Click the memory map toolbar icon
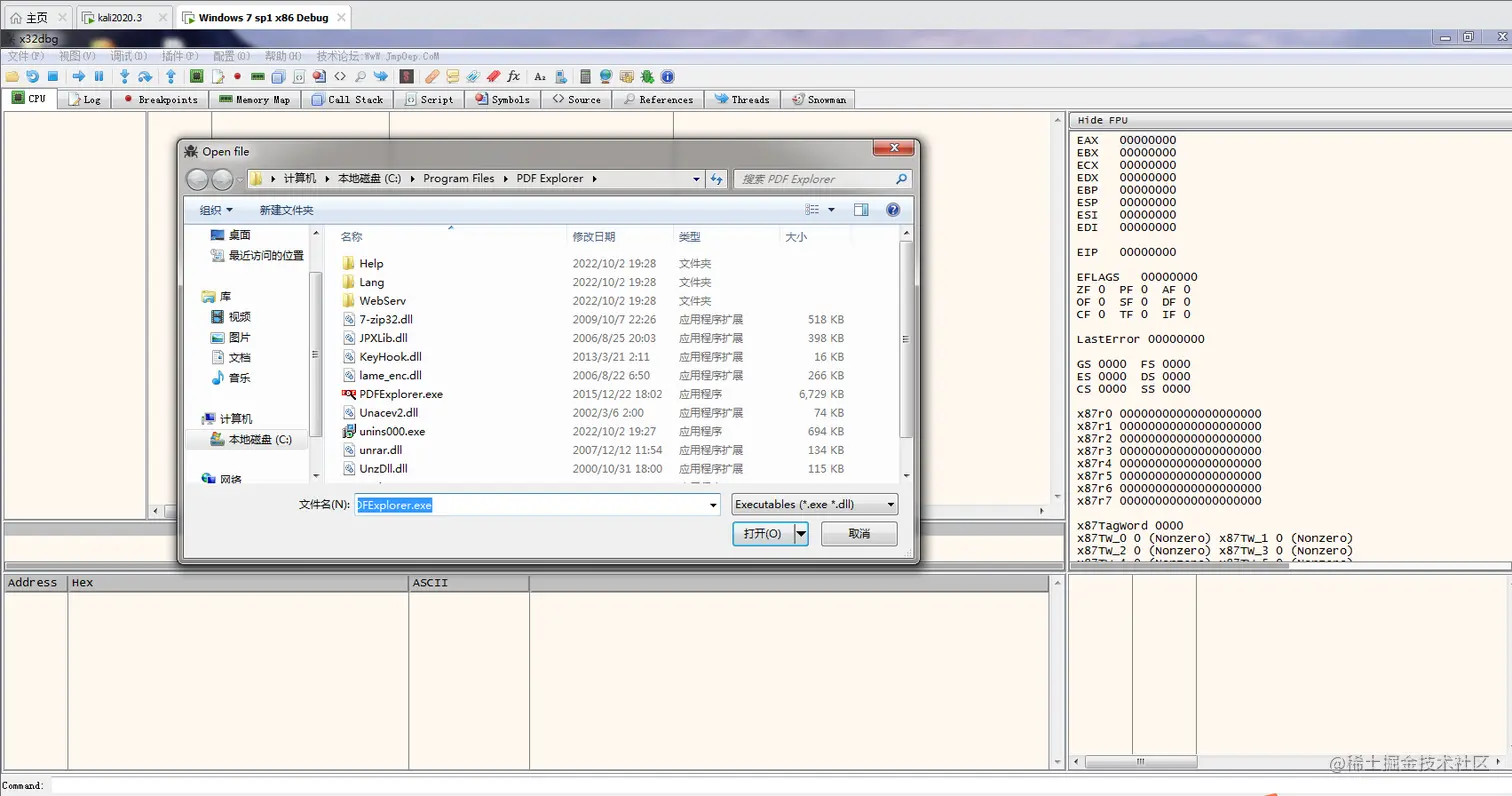The width and height of the screenshot is (1512, 796). tap(257, 76)
